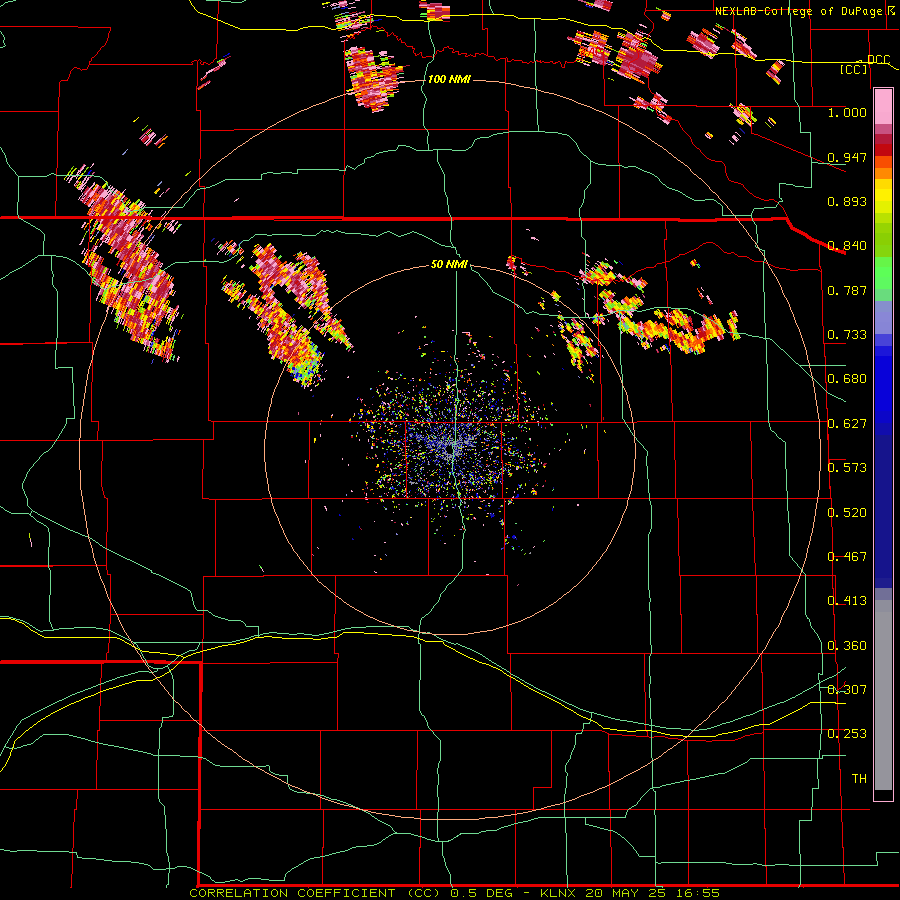Click the bright green segment of the color bar
The width and height of the screenshot is (900, 900).
[x=883, y=273]
